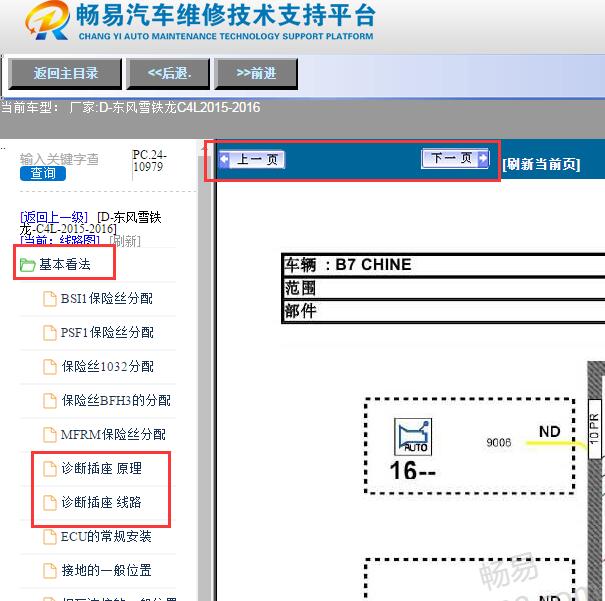Click the keyword search input field
605x601 pixels.
pyautogui.click(x=60, y=159)
